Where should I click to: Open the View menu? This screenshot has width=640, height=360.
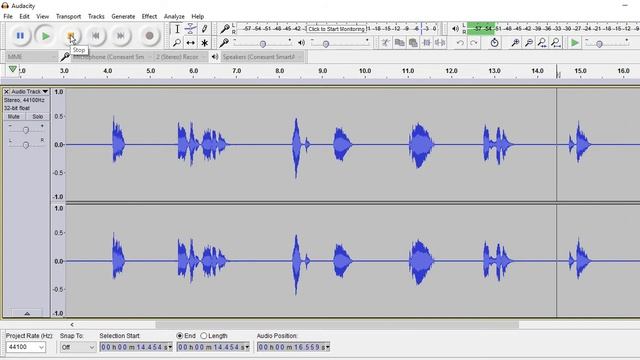click(42, 16)
